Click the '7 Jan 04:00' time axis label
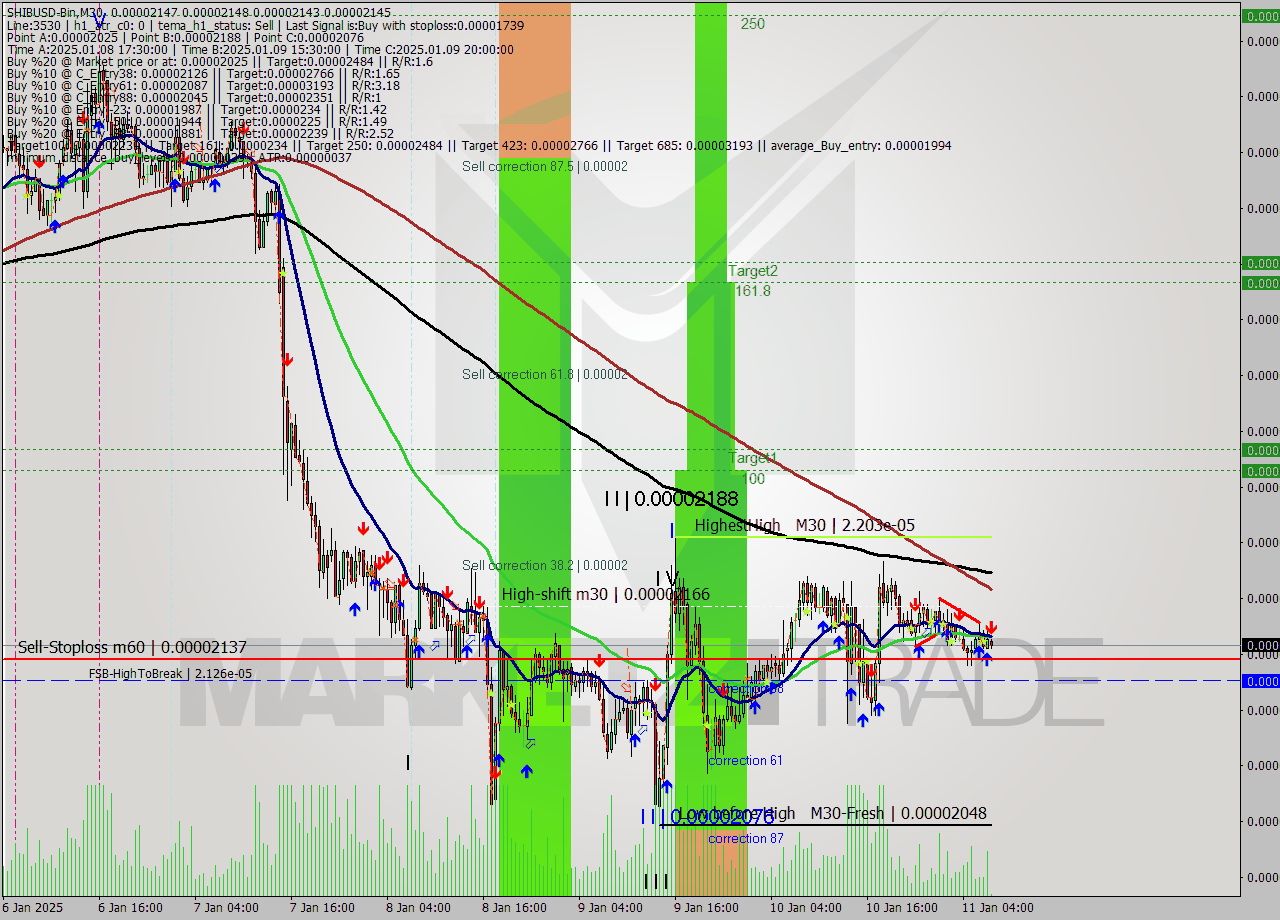 pyautogui.click(x=226, y=908)
